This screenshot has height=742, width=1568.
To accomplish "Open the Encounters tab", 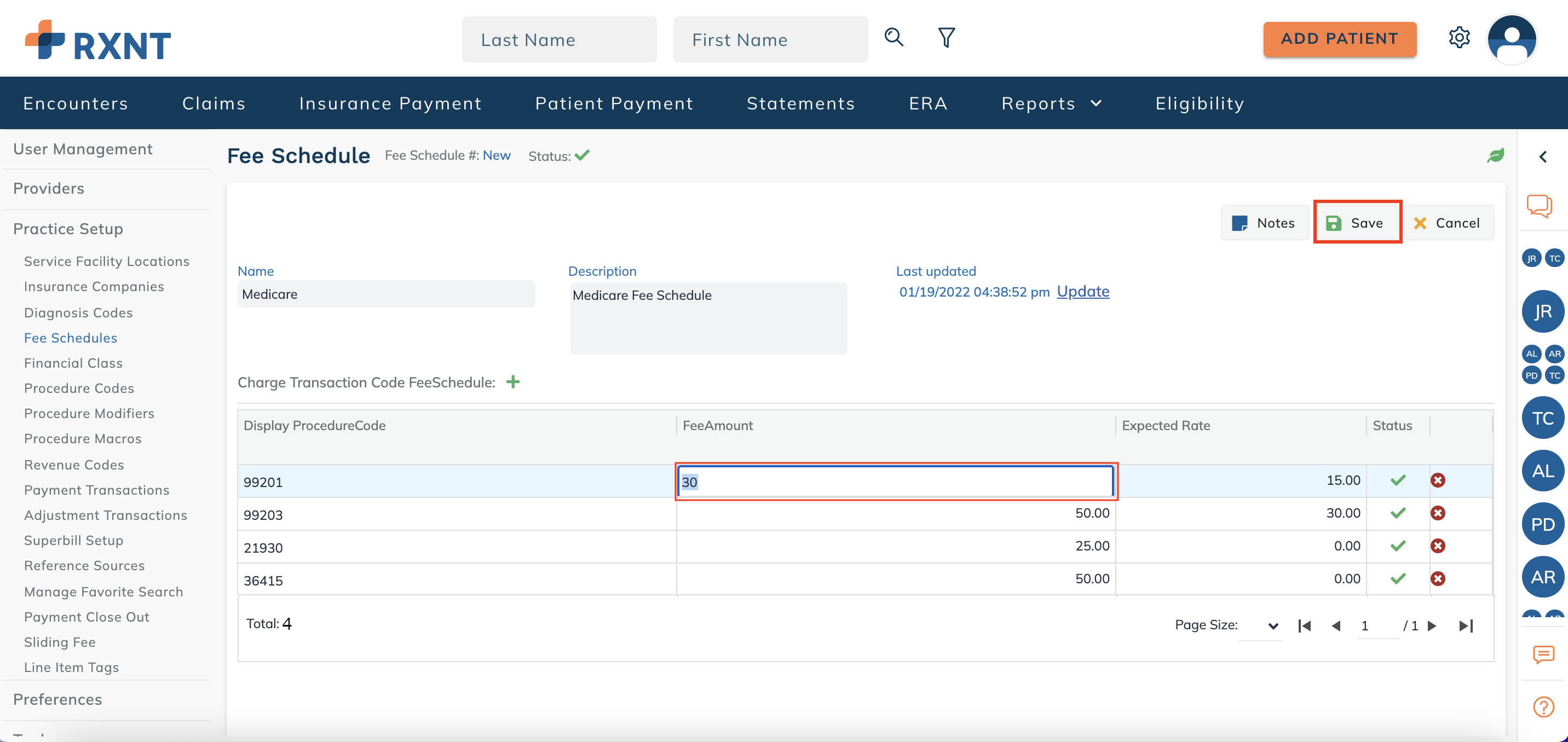I will (x=76, y=103).
